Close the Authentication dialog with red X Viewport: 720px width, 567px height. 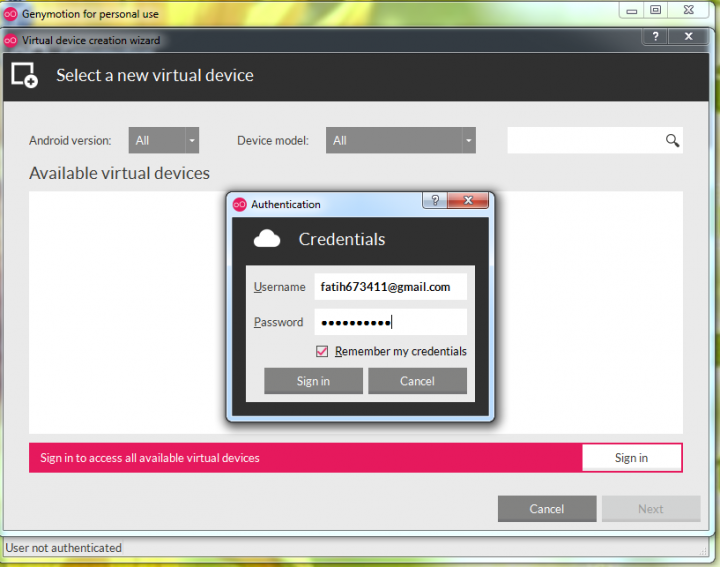point(468,200)
